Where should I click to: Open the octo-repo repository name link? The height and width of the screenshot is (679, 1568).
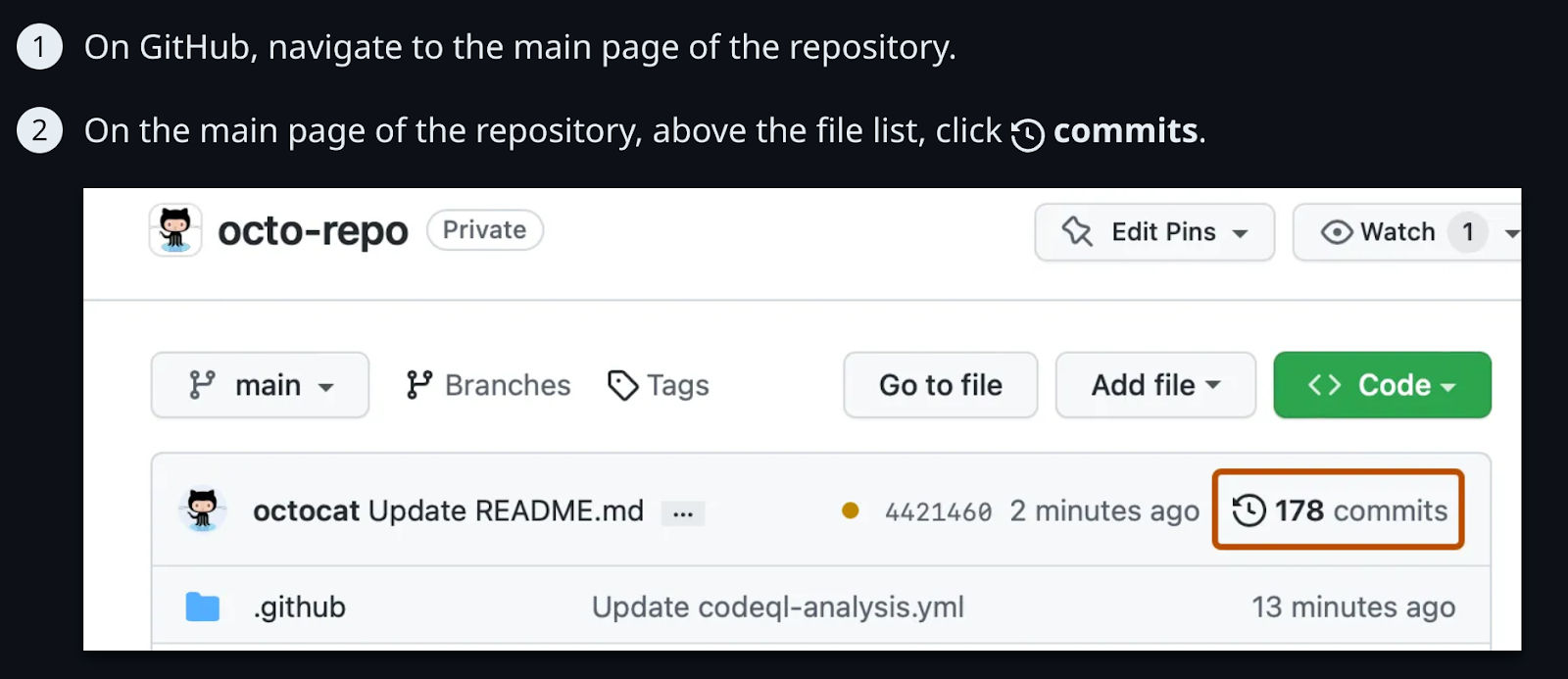(313, 231)
